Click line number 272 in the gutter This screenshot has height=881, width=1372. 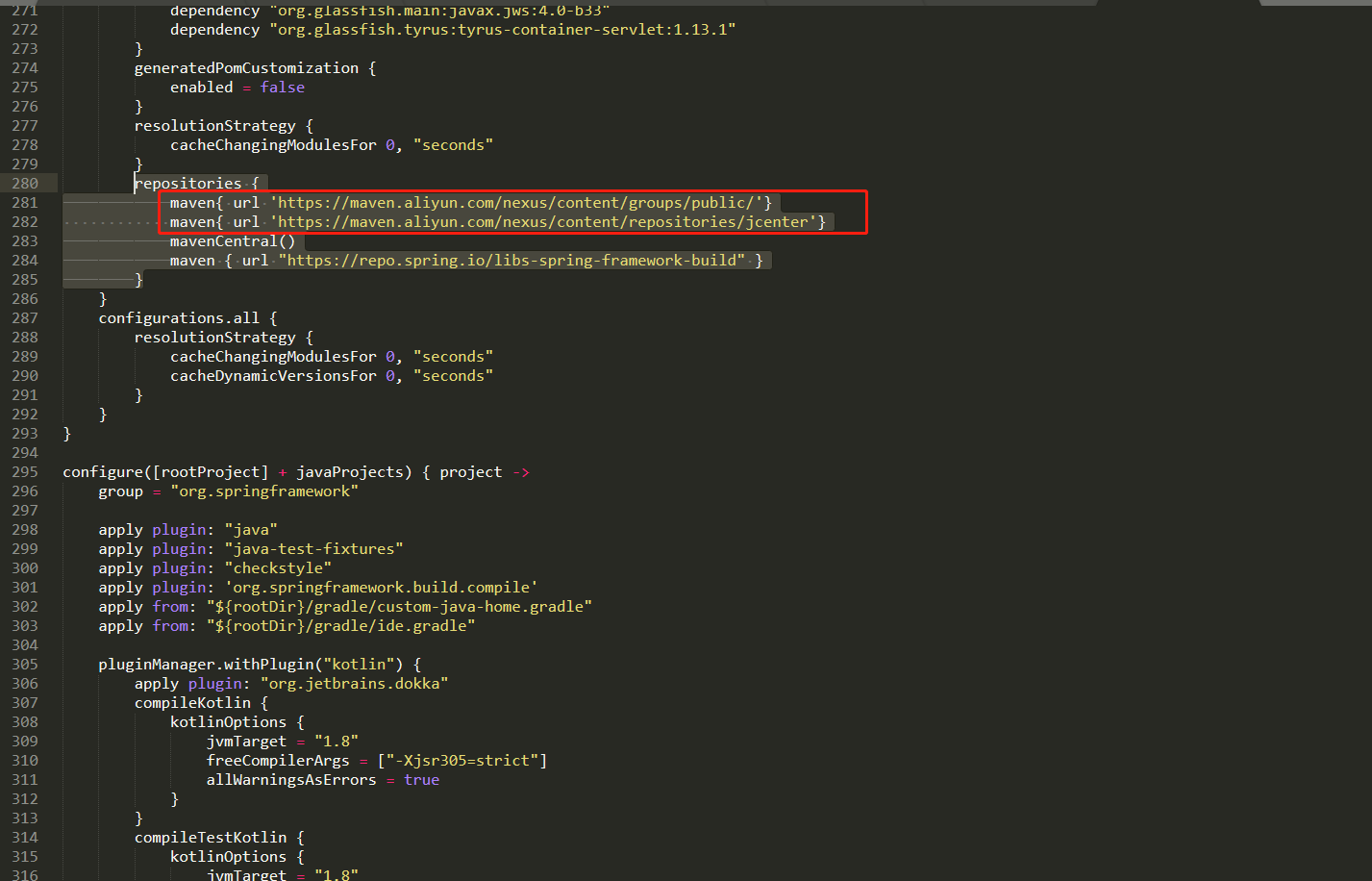coord(25,30)
